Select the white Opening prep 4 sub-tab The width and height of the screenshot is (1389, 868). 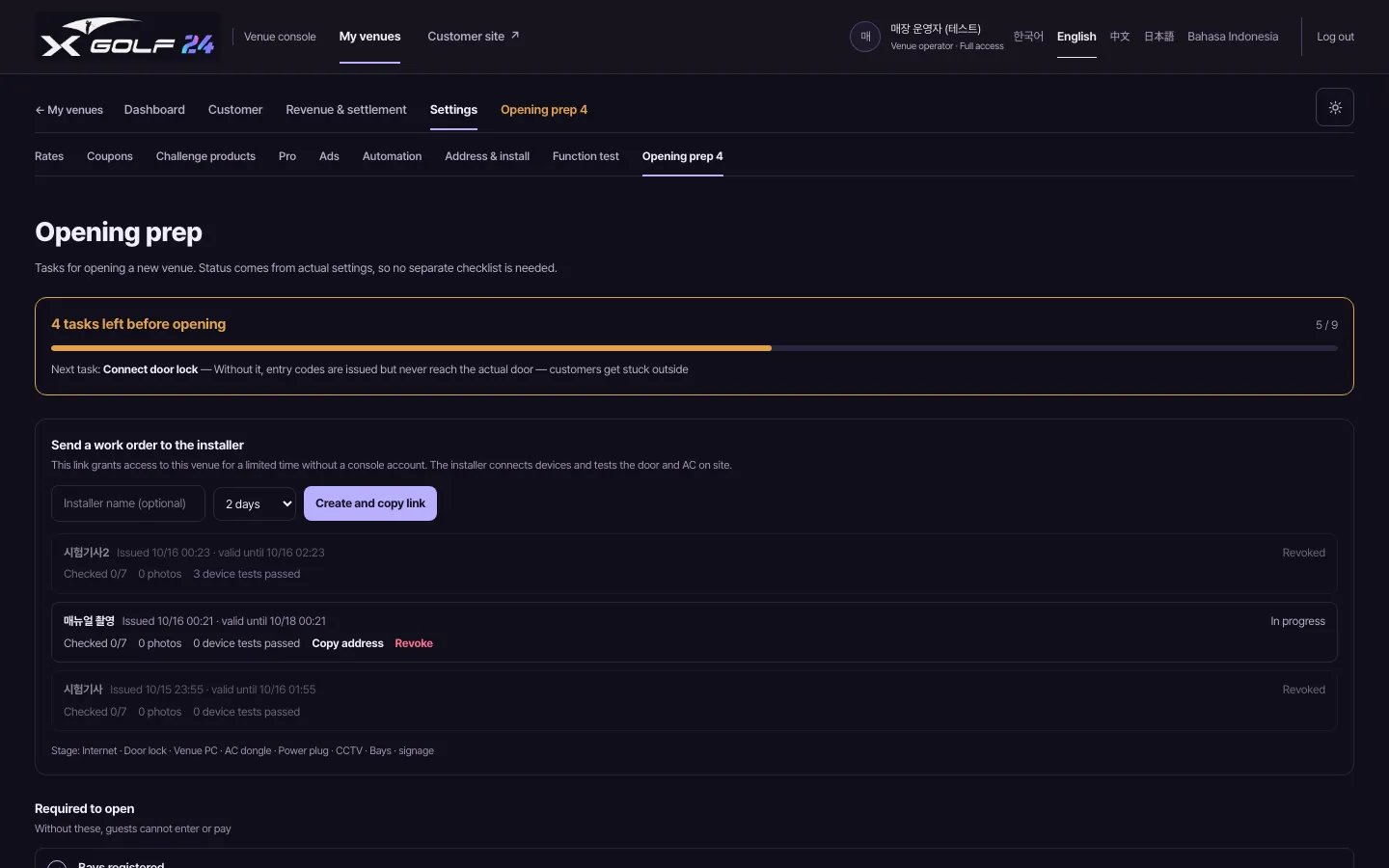[x=683, y=156]
